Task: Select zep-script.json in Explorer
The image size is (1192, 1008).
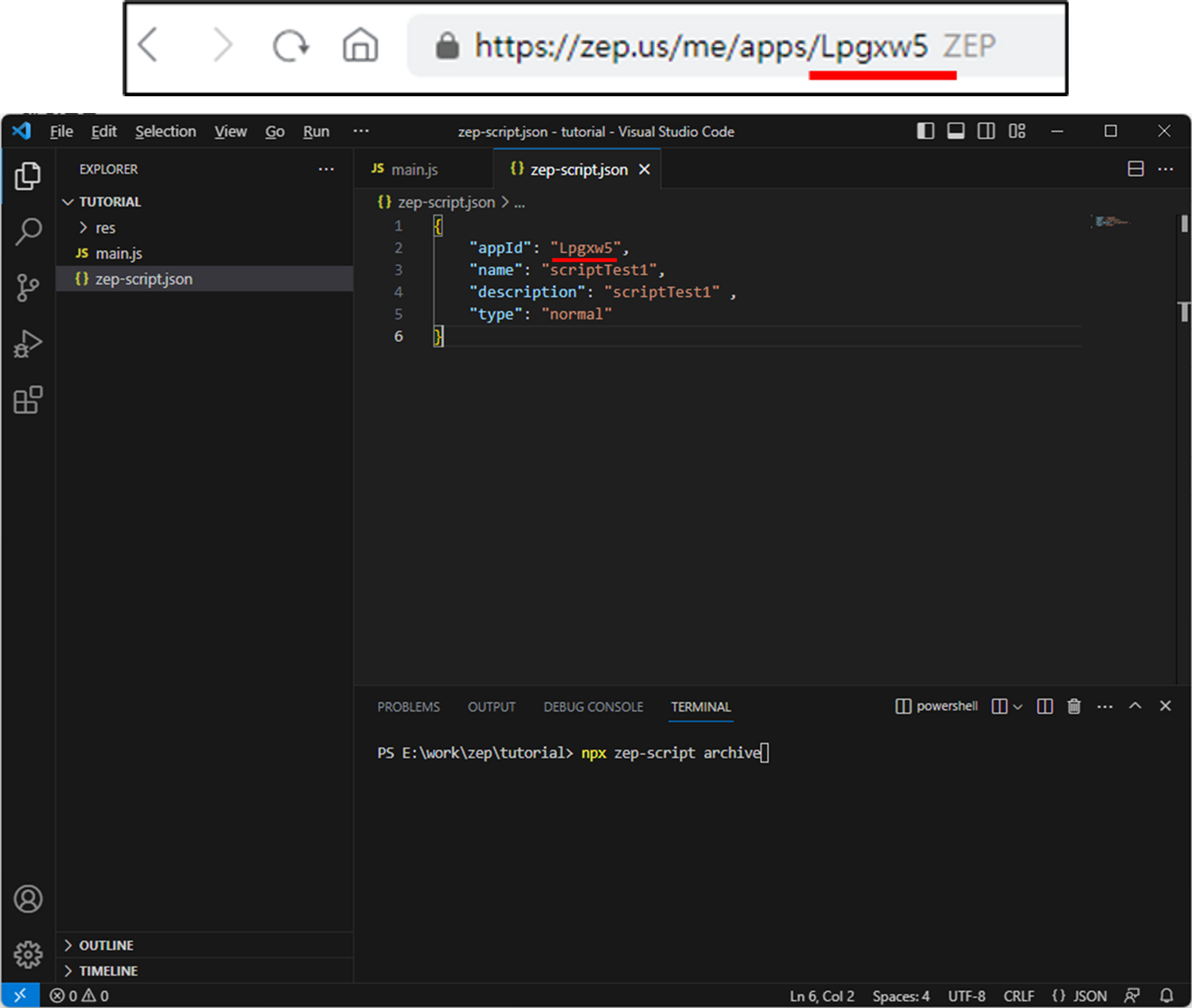Action: (x=205, y=278)
